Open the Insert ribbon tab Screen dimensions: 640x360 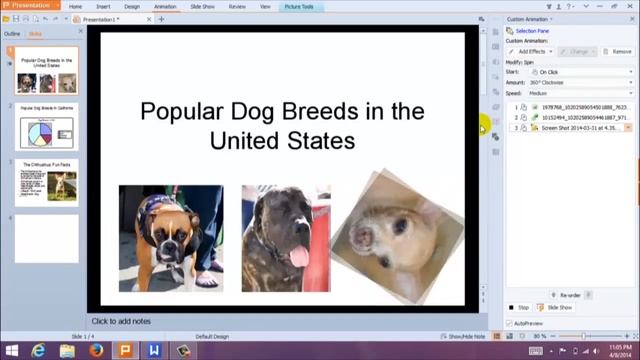103,7
